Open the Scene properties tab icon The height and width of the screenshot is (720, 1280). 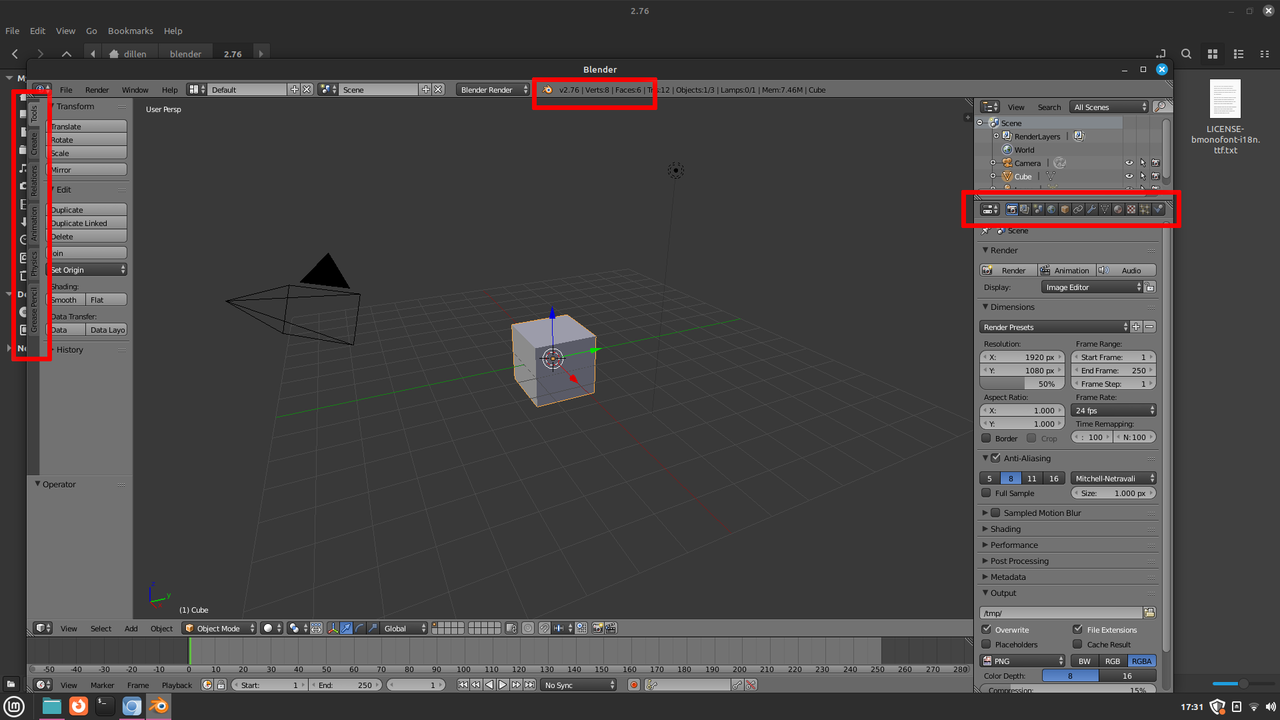point(1038,209)
